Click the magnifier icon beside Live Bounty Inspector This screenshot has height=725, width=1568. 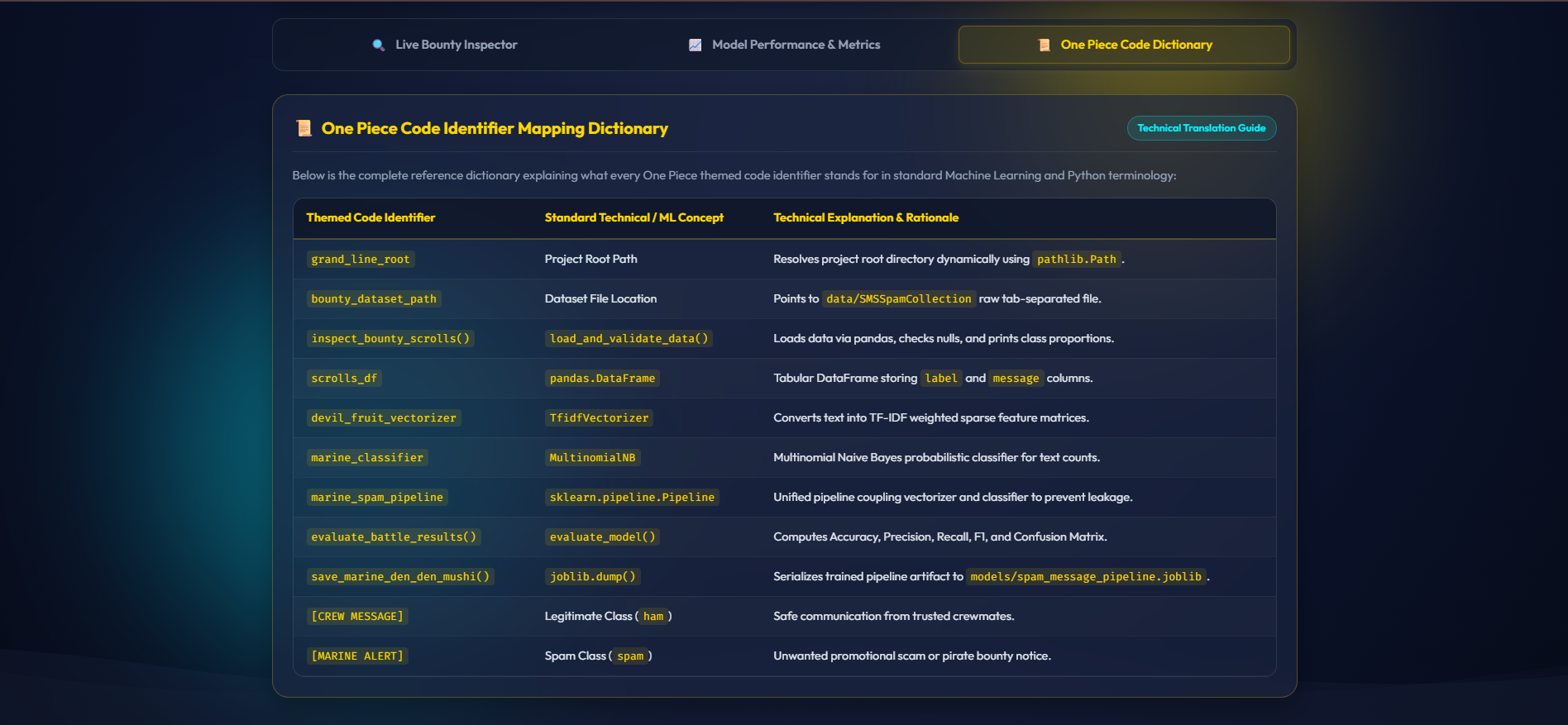point(379,45)
